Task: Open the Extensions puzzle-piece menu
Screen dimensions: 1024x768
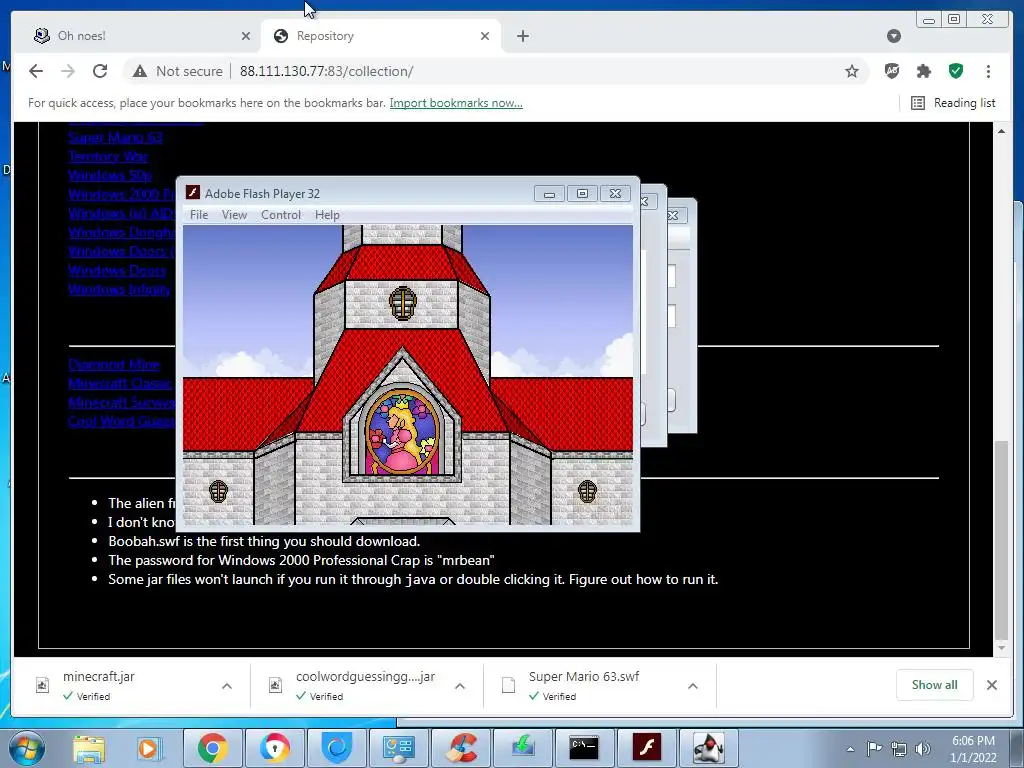Action: click(x=923, y=71)
